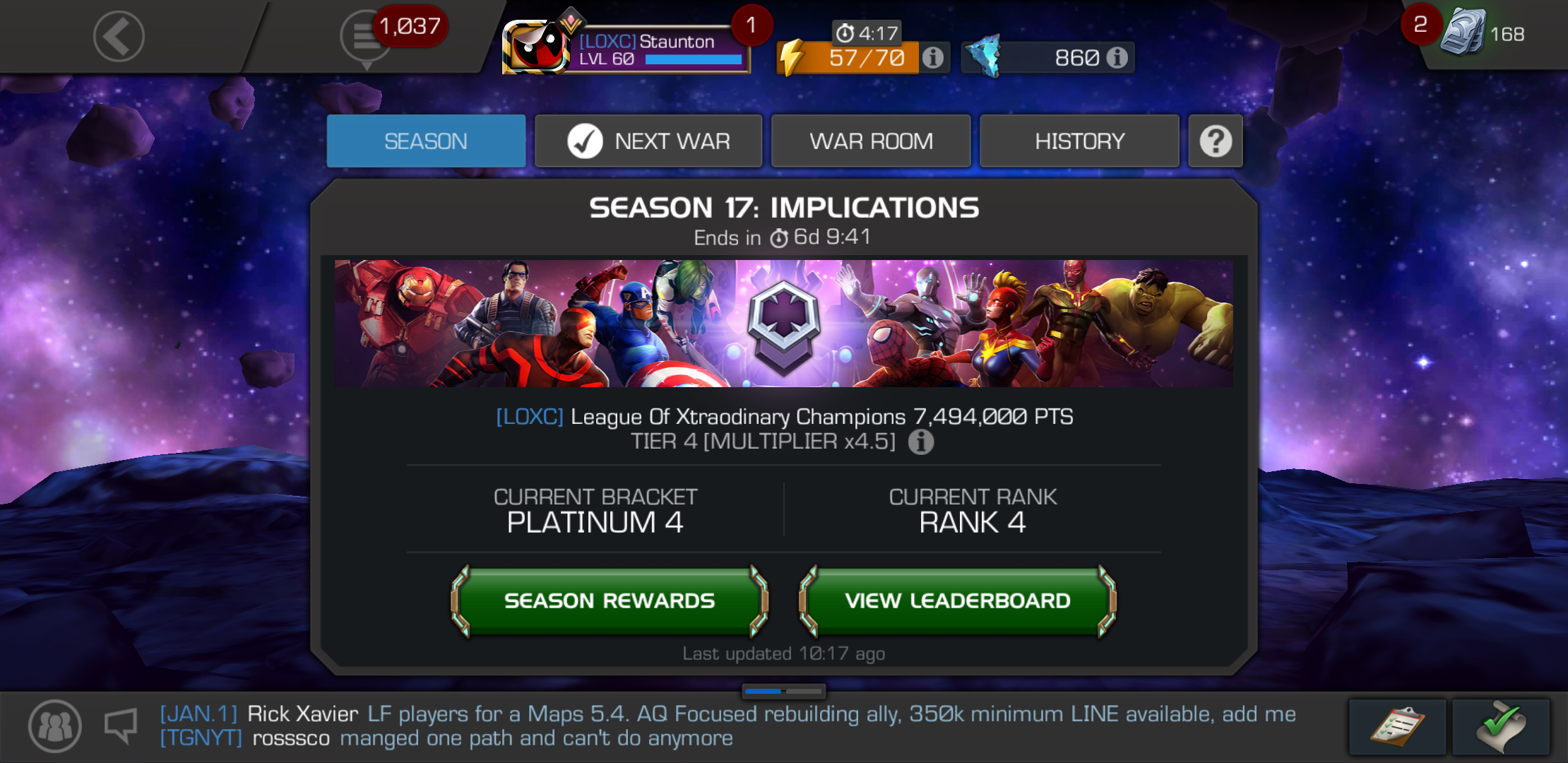Expand the chat speech bubble icon
This screenshot has height=763, width=1568.
click(121, 726)
